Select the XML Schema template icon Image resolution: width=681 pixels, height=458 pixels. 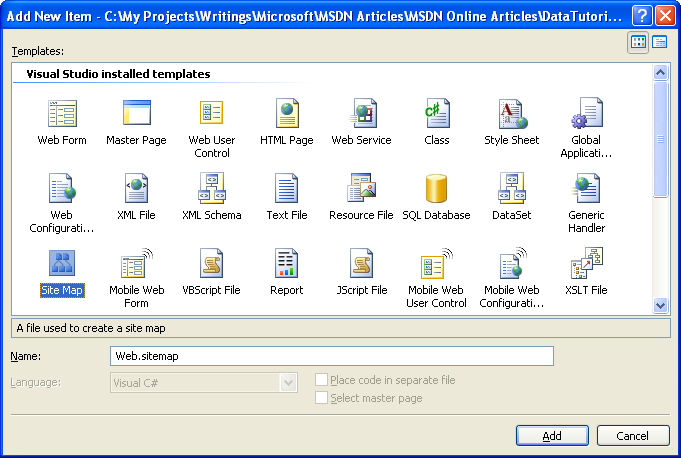point(212,188)
